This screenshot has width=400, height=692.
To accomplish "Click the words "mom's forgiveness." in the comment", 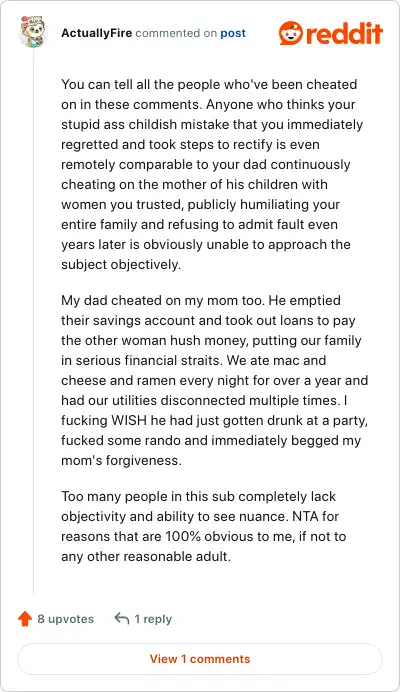I will pos(121,461).
